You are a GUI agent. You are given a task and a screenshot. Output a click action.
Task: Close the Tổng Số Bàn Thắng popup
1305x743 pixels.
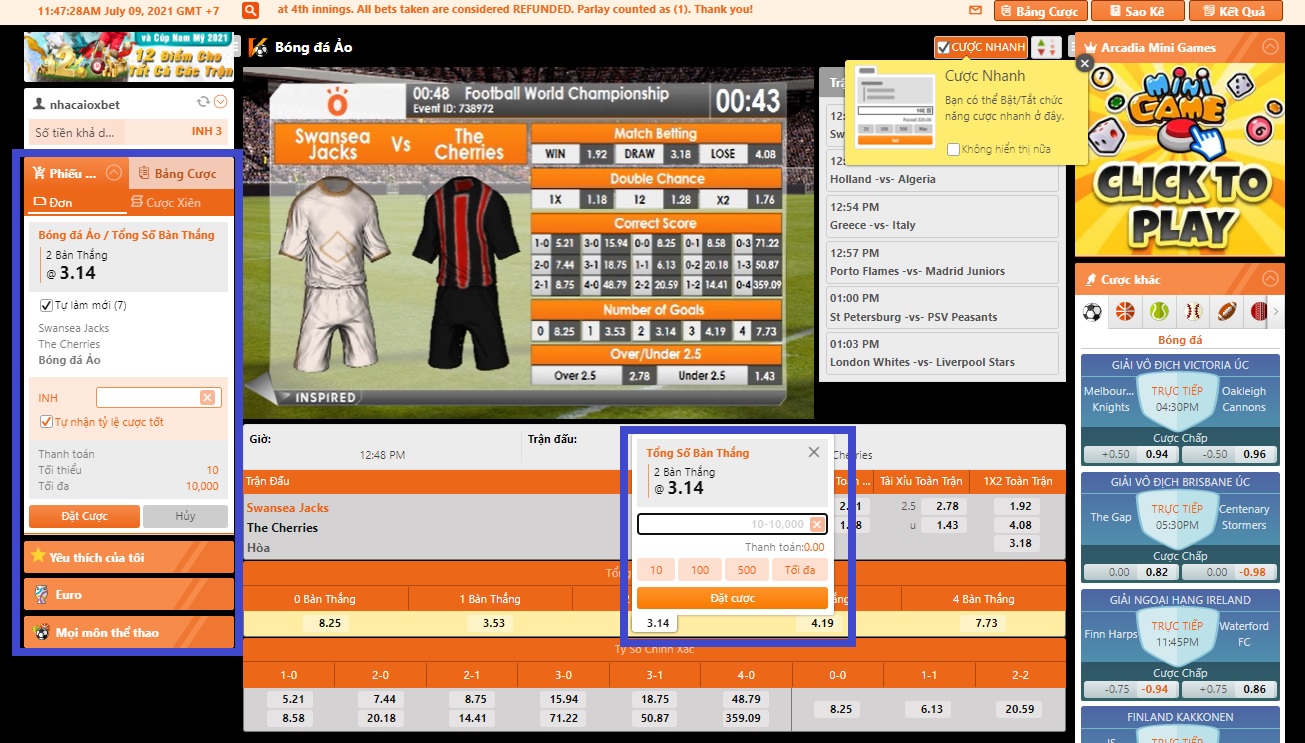coord(814,452)
